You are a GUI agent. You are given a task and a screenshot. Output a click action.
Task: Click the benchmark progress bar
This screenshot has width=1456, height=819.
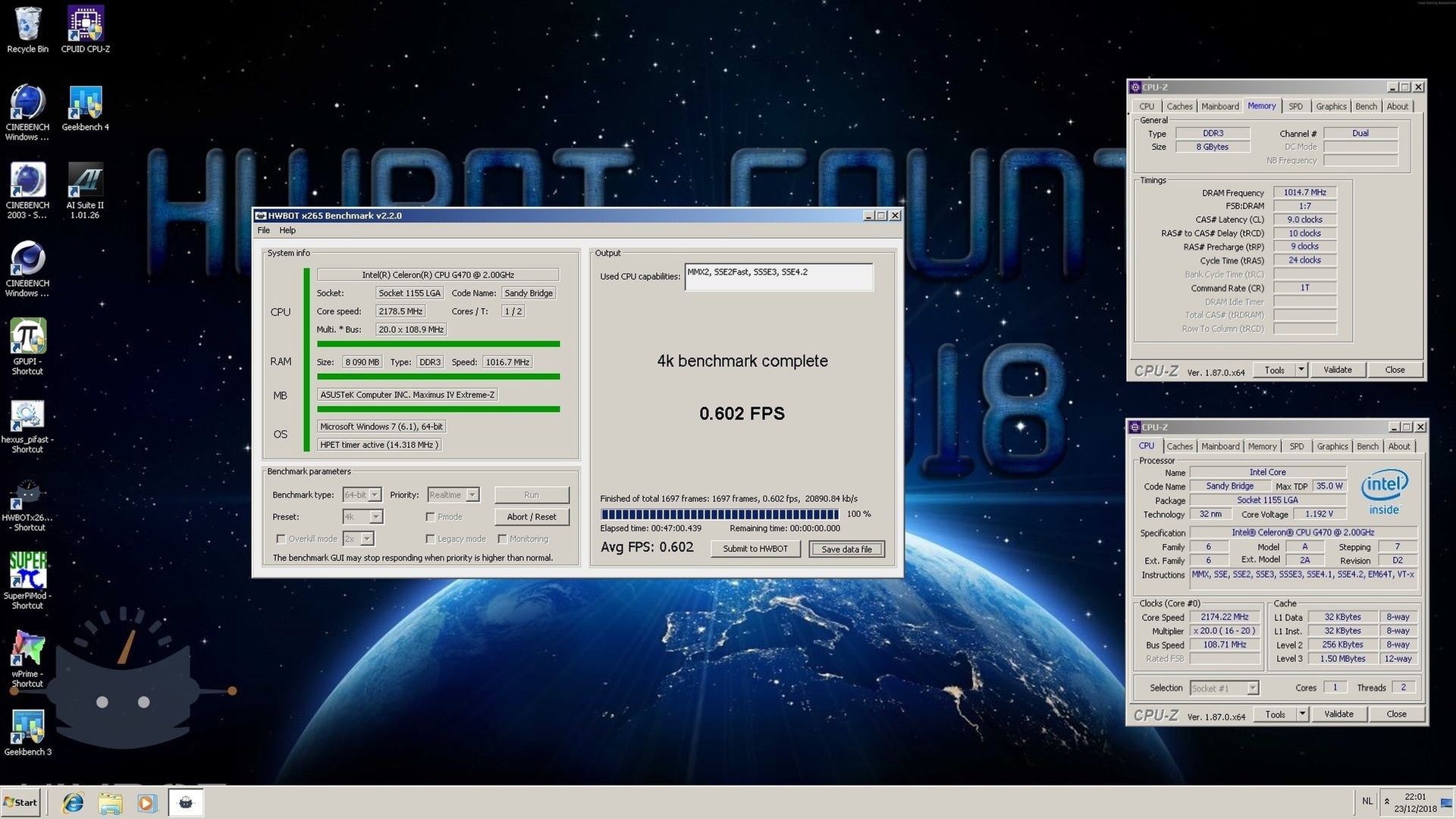pos(719,513)
